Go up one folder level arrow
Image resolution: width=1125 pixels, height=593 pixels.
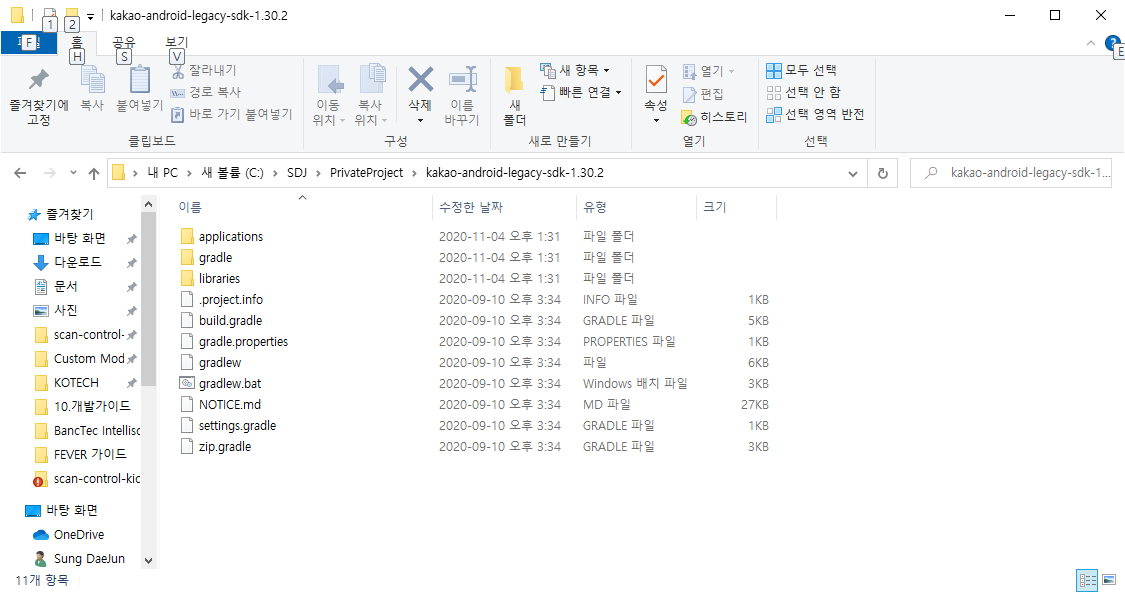tap(93, 173)
